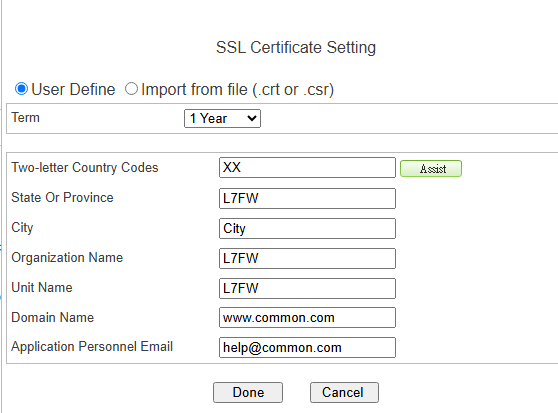Click the Application Personnel Email label

(x=92, y=347)
